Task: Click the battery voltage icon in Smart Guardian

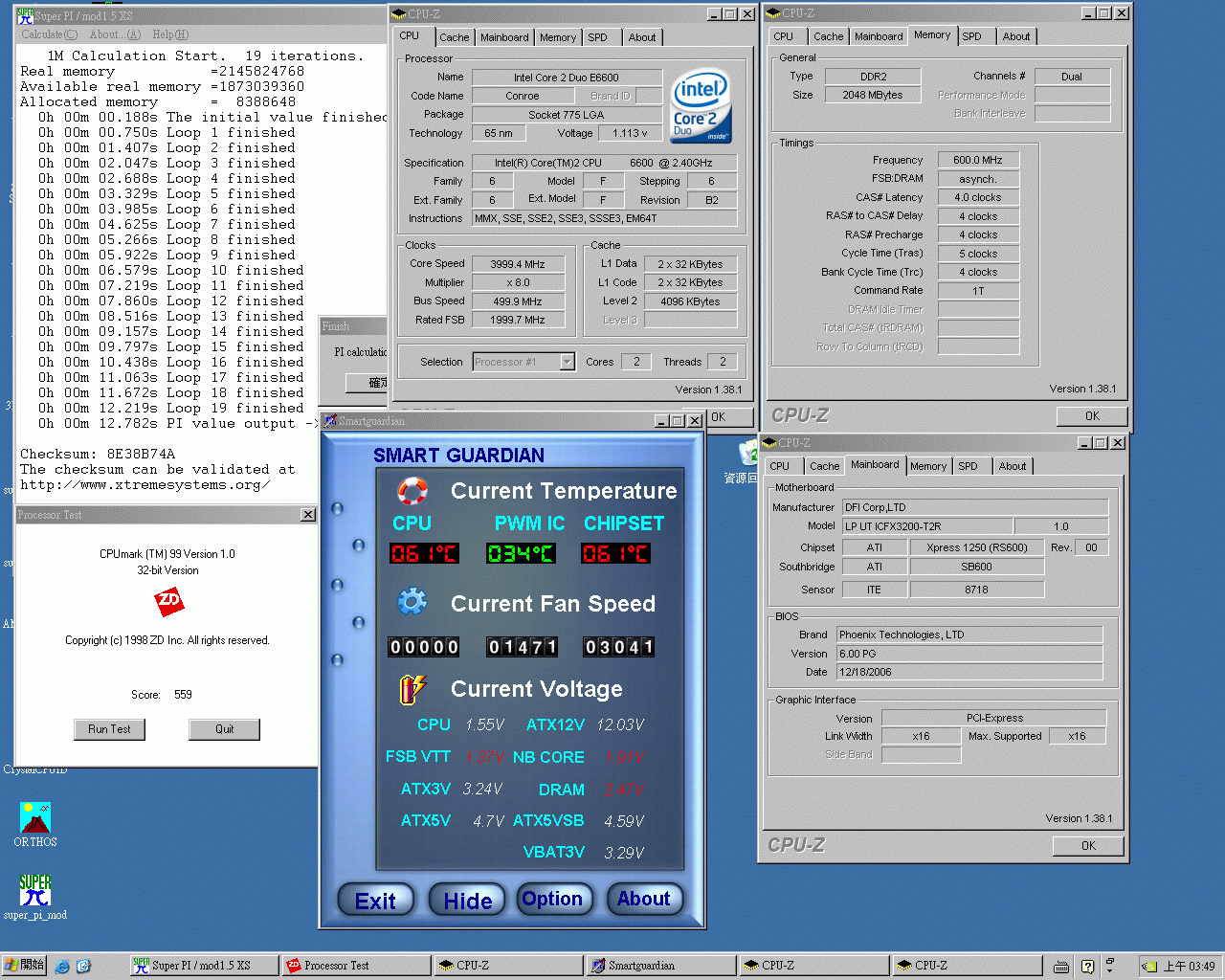Action: 412,688
